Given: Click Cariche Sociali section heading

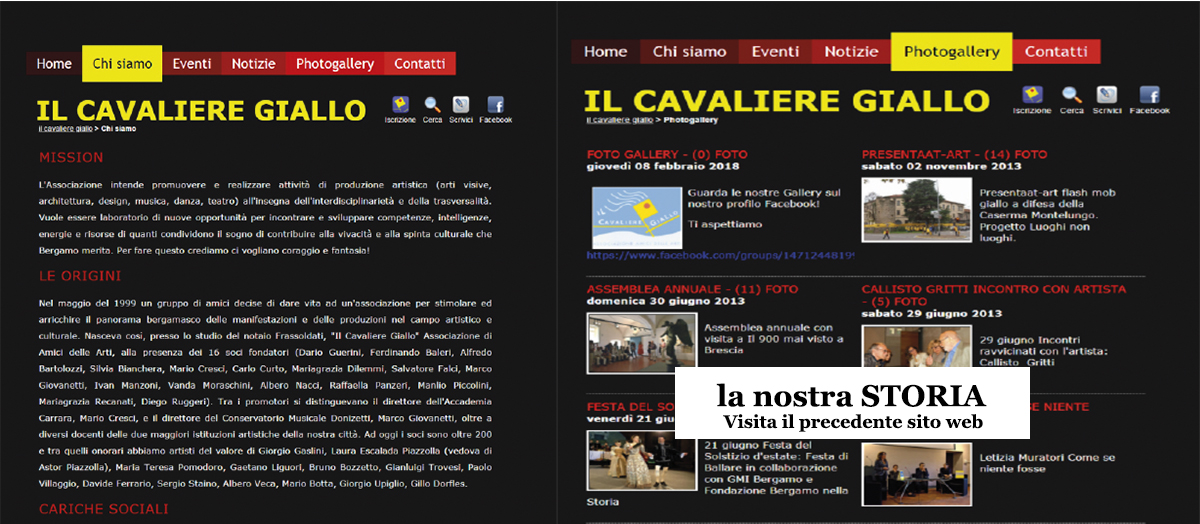Looking at the screenshot, I should point(103,509).
